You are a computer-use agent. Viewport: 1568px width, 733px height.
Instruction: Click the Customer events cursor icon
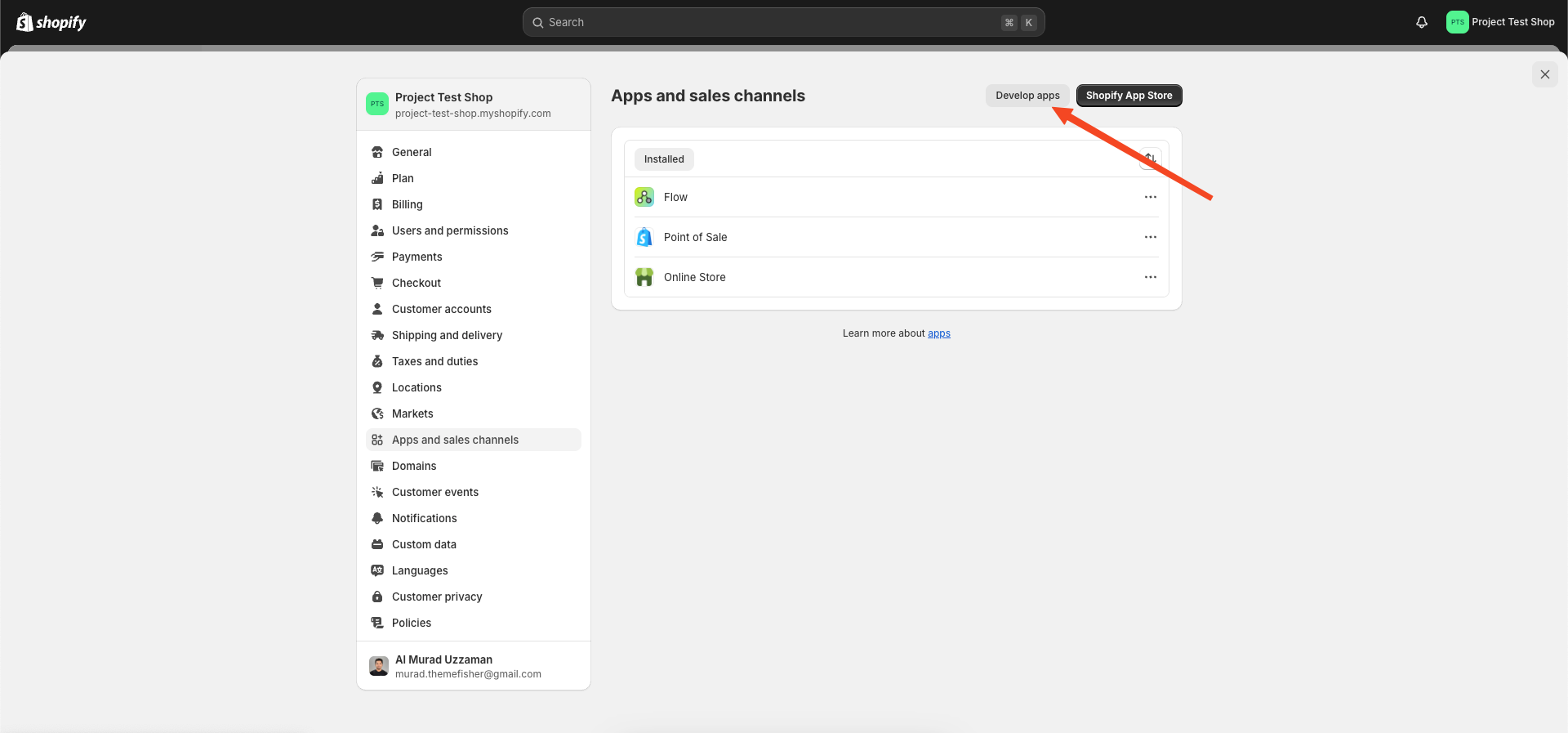pyautogui.click(x=377, y=492)
